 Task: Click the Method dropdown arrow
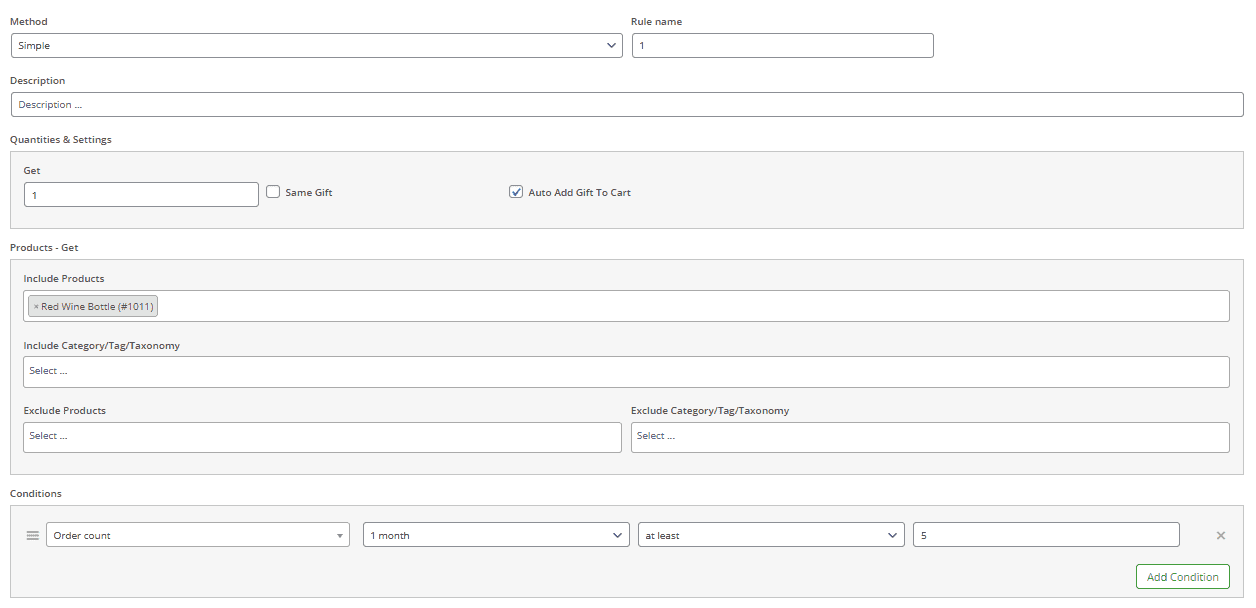[x=611, y=45]
